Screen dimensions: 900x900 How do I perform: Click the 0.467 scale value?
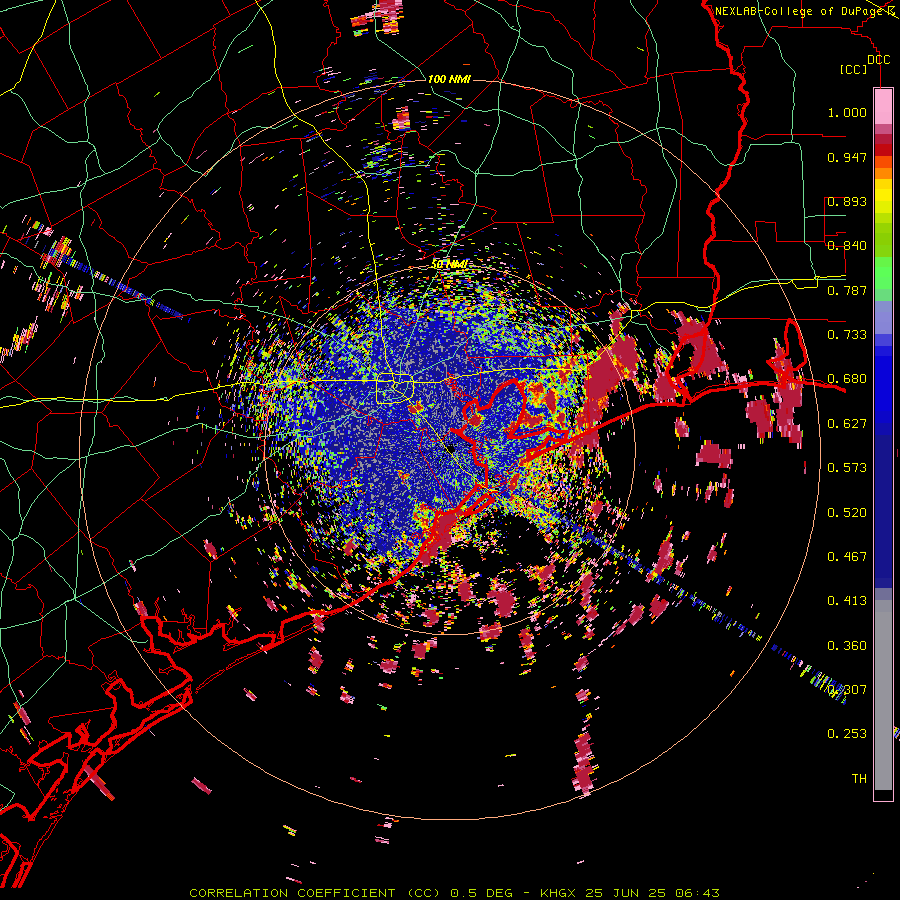[847, 557]
